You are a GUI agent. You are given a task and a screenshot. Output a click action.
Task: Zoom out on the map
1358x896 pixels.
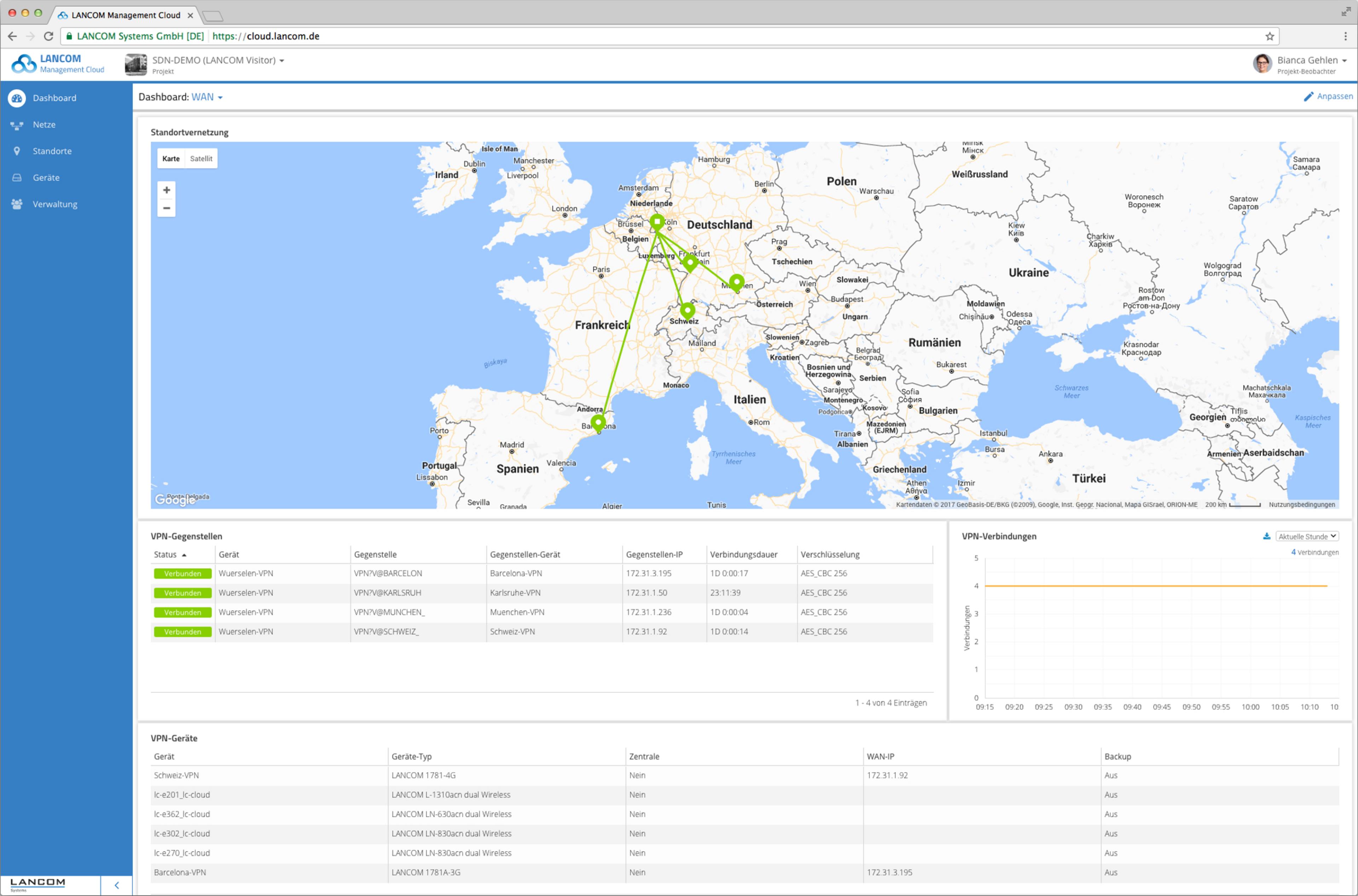point(166,208)
